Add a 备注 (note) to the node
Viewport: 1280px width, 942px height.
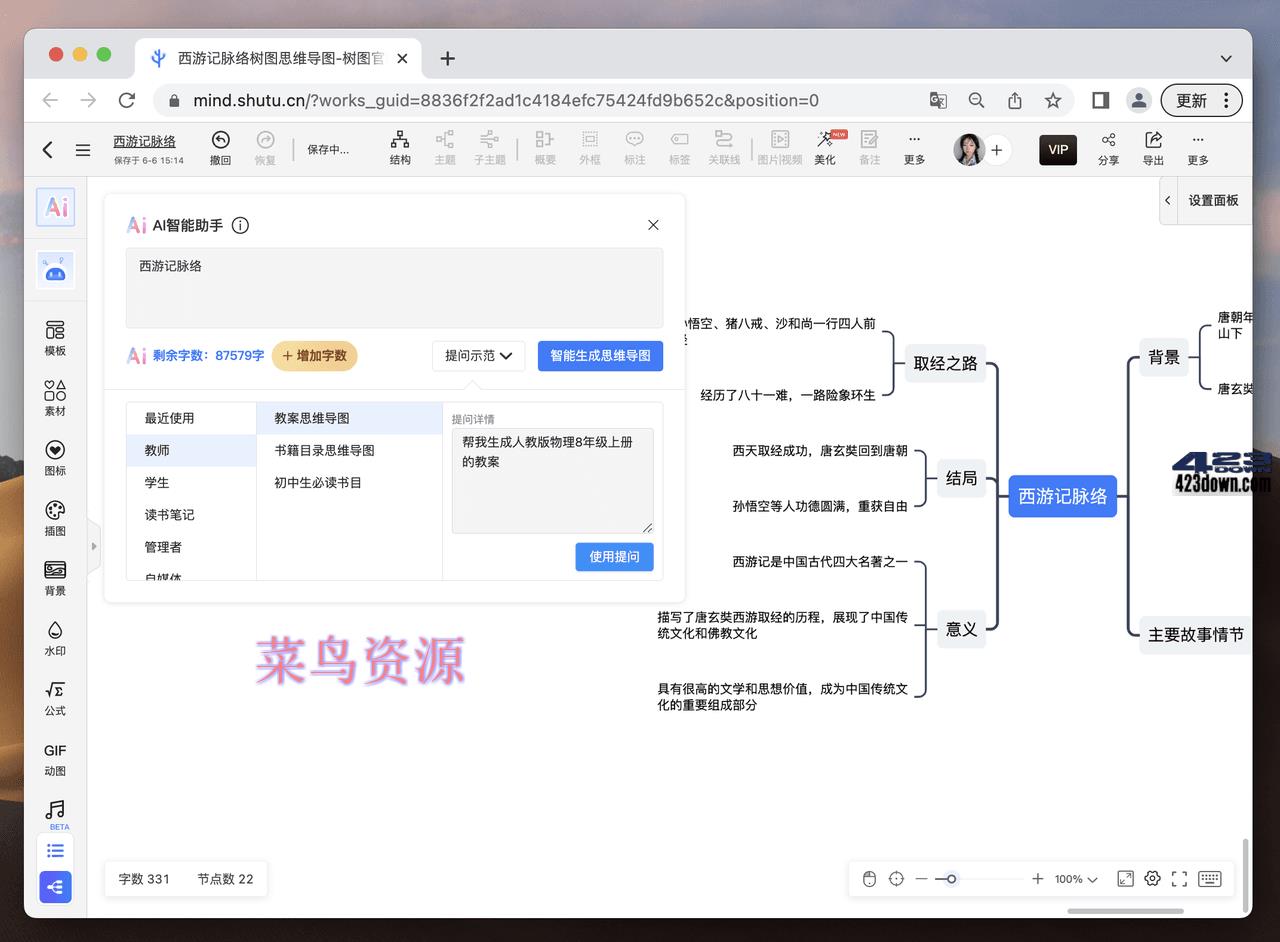pyautogui.click(x=869, y=148)
